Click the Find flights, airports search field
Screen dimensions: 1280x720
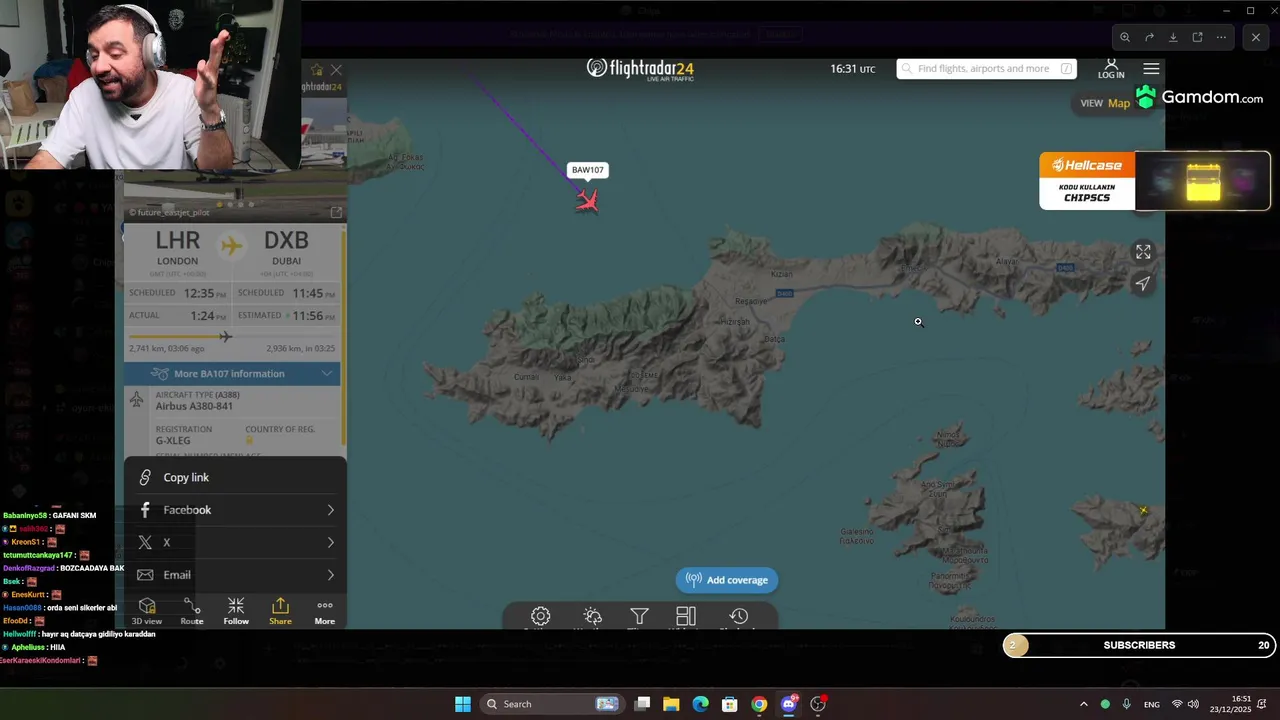tap(986, 69)
